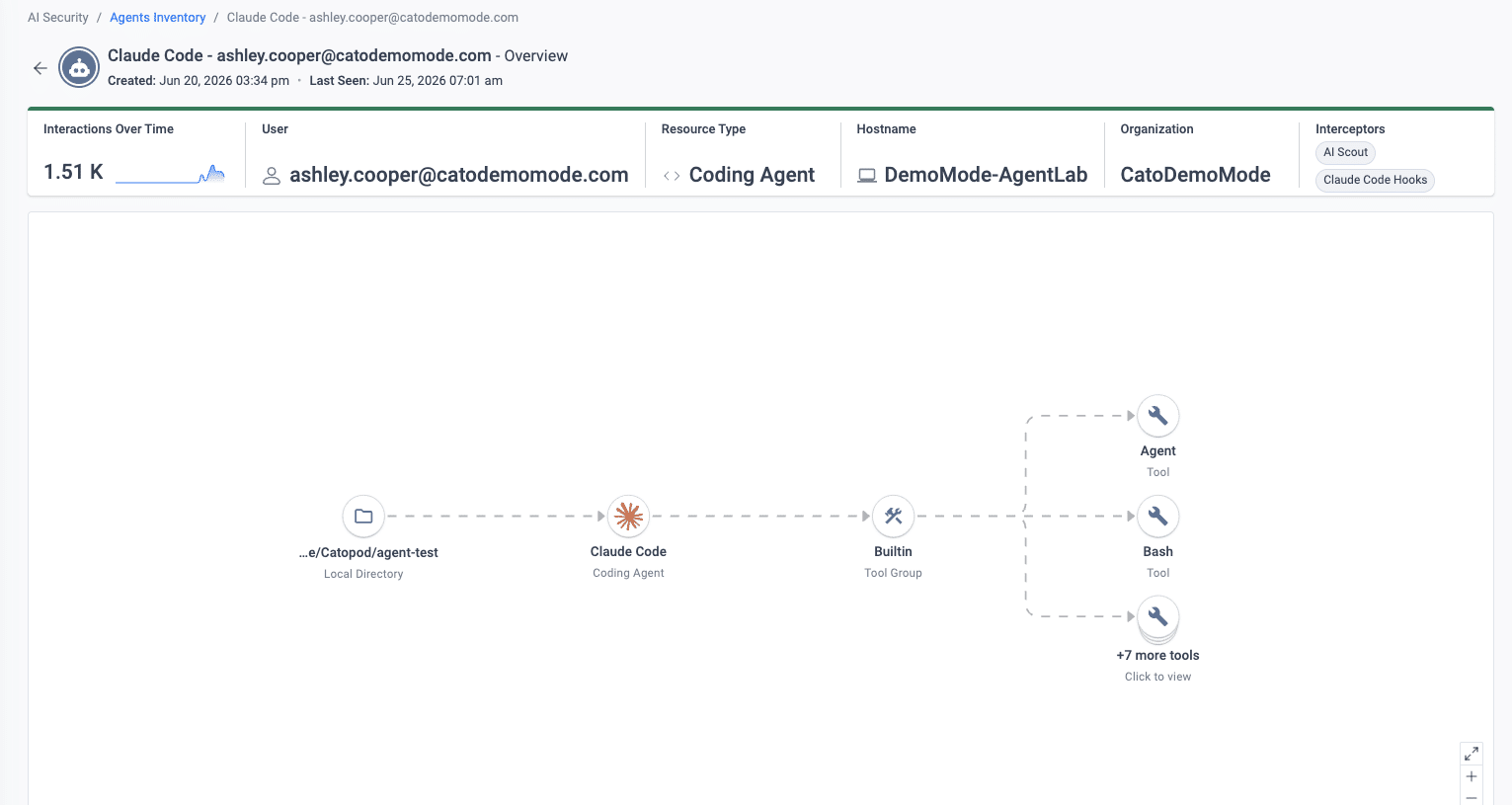The height and width of the screenshot is (805, 1512).
Task: Click the page title Claude Code Overview
Action: tap(338, 56)
